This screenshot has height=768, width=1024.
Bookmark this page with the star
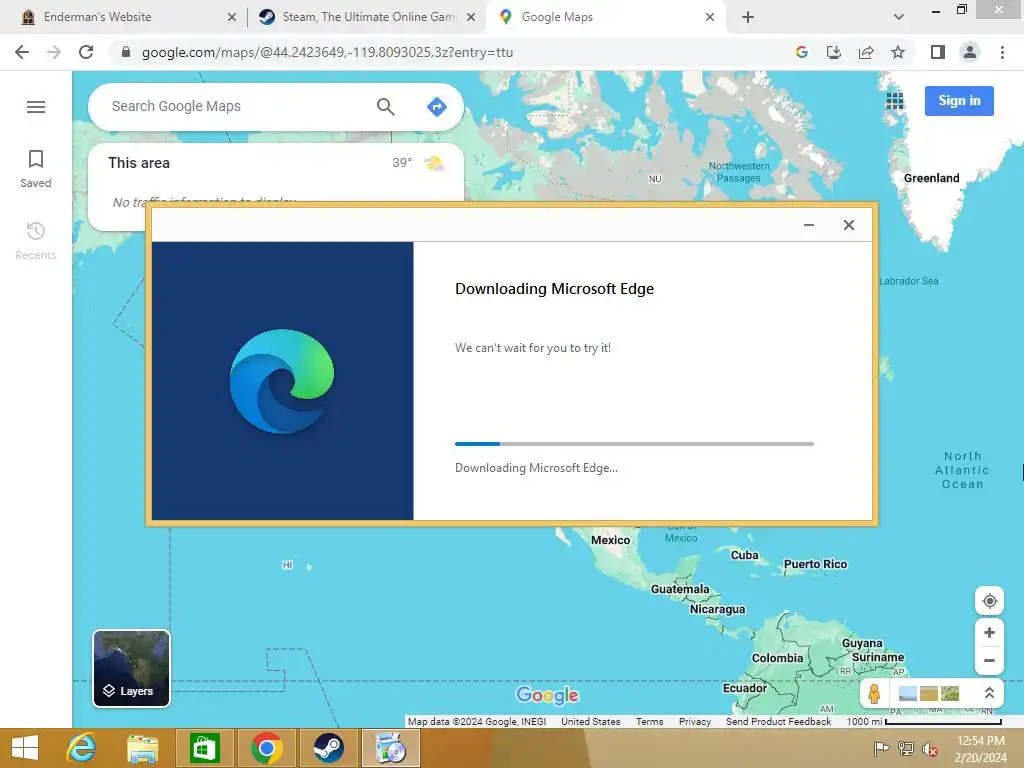pos(898,52)
